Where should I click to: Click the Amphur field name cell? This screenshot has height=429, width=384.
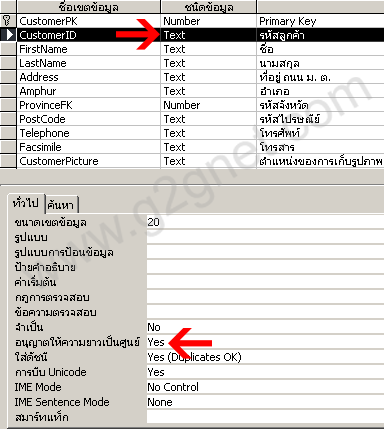89,91
